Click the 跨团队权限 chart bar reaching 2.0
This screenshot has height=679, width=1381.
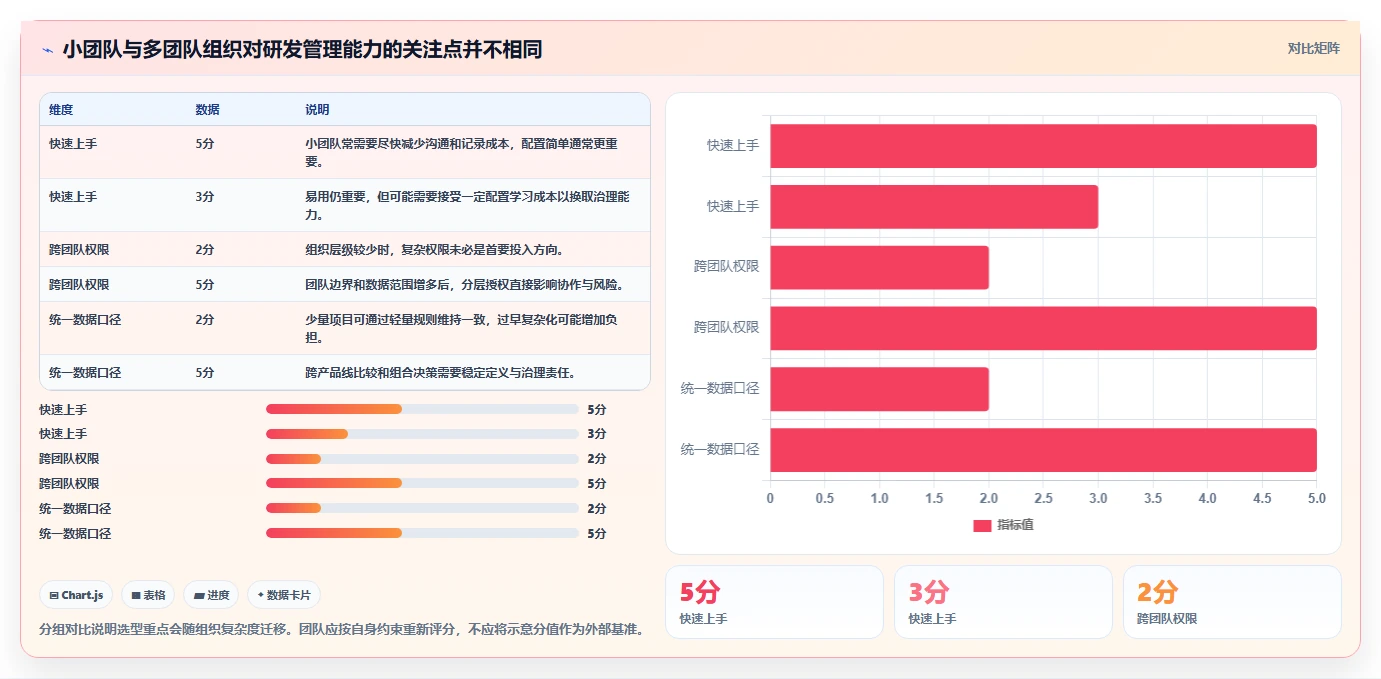coord(879,268)
